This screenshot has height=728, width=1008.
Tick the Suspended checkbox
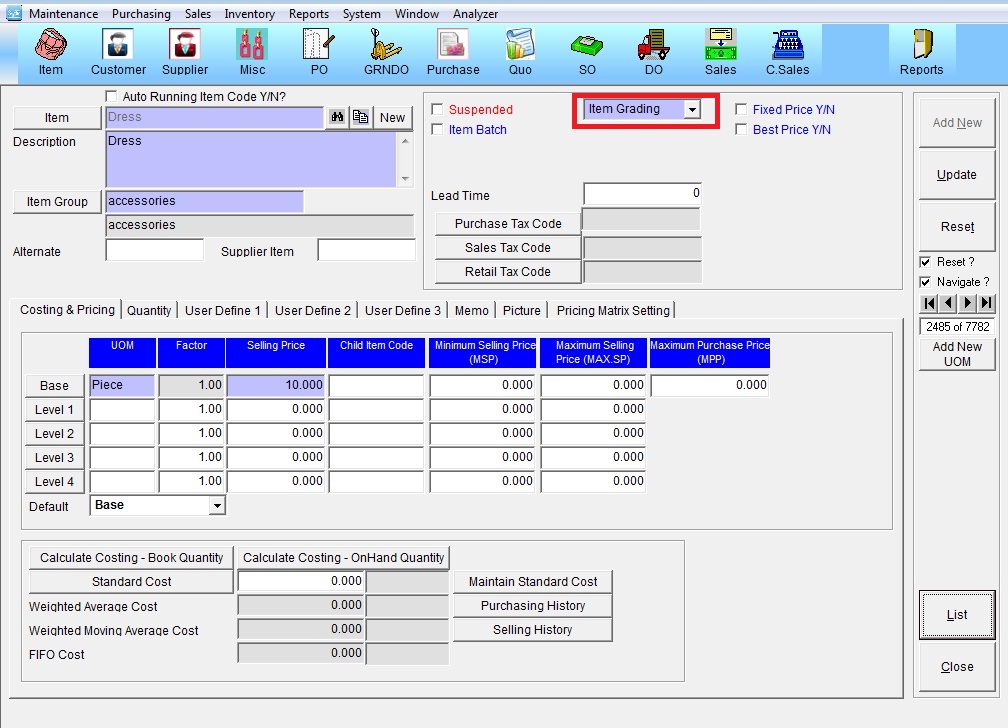pos(437,110)
